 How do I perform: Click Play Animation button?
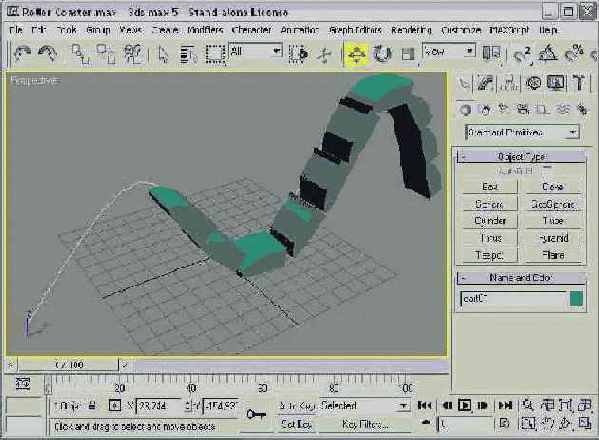coord(465,405)
